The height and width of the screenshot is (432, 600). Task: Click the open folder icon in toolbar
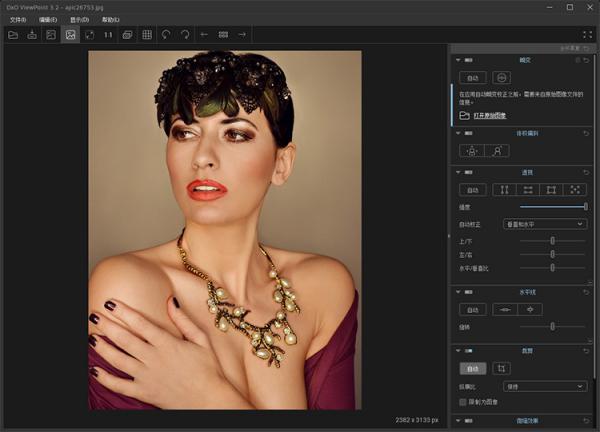[13, 35]
